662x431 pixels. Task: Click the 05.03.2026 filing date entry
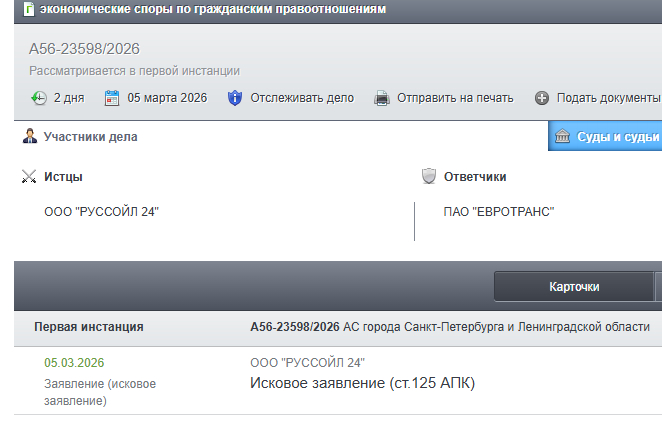pos(75,363)
